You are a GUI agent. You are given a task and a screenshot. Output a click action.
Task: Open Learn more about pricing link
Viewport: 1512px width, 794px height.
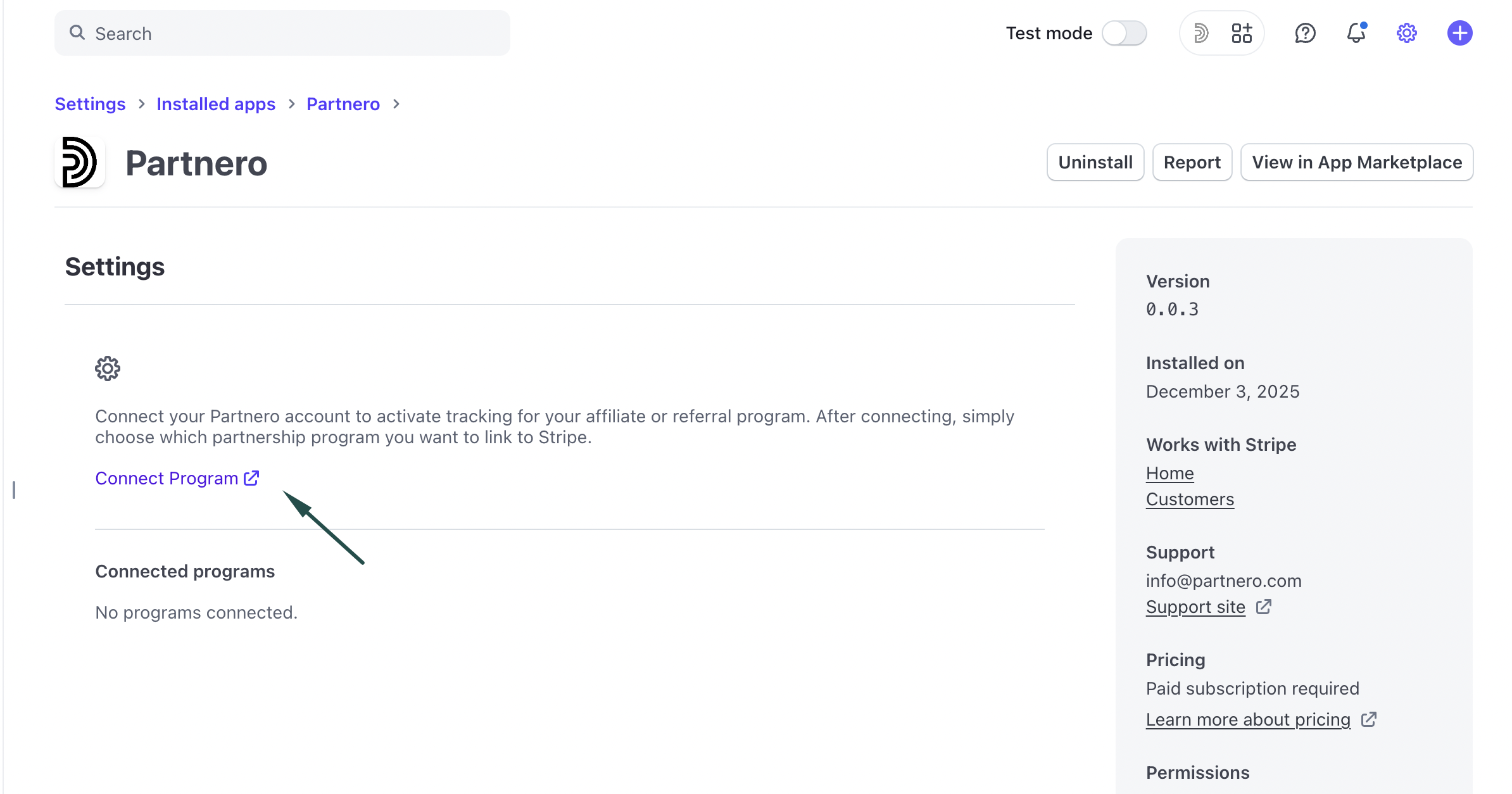point(1248,719)
